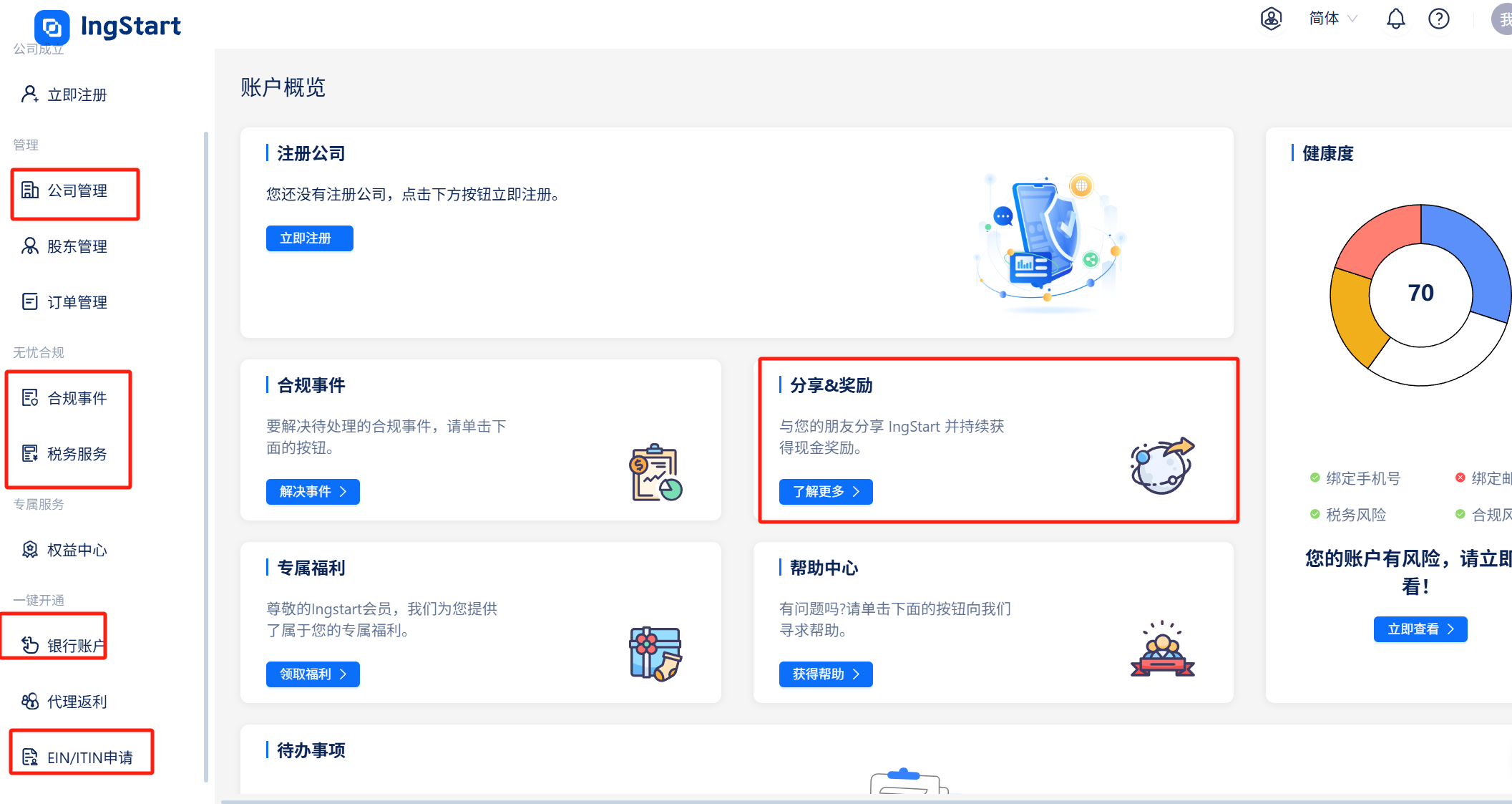Go to EIN/ITIN申请 in sidebar

89,757
